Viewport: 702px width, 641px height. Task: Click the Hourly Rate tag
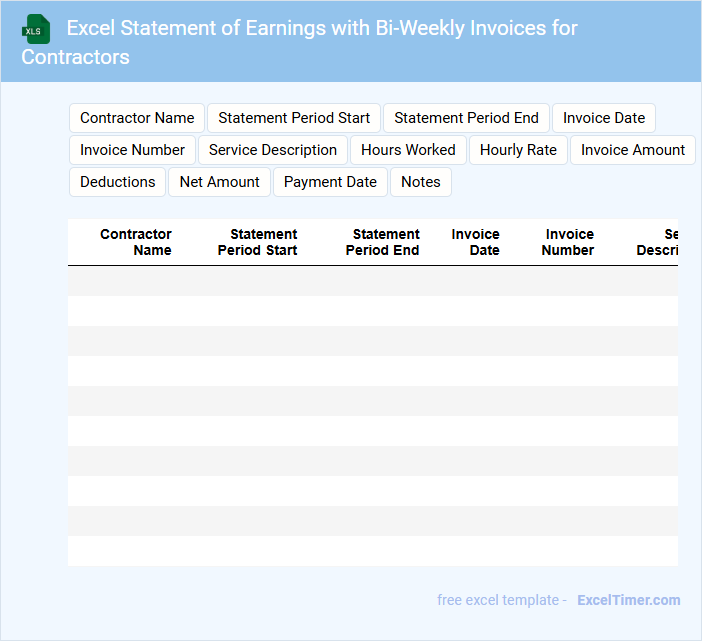coord(518,150)
